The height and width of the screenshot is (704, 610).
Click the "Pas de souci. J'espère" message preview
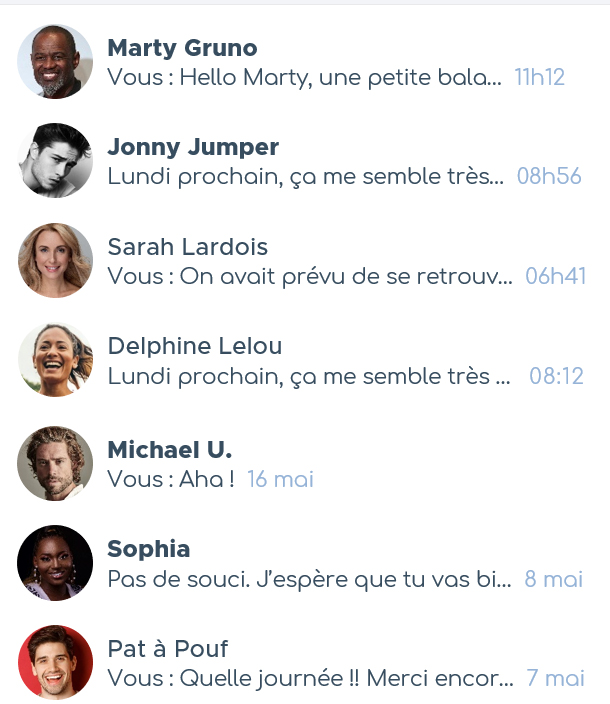(309, 579)
